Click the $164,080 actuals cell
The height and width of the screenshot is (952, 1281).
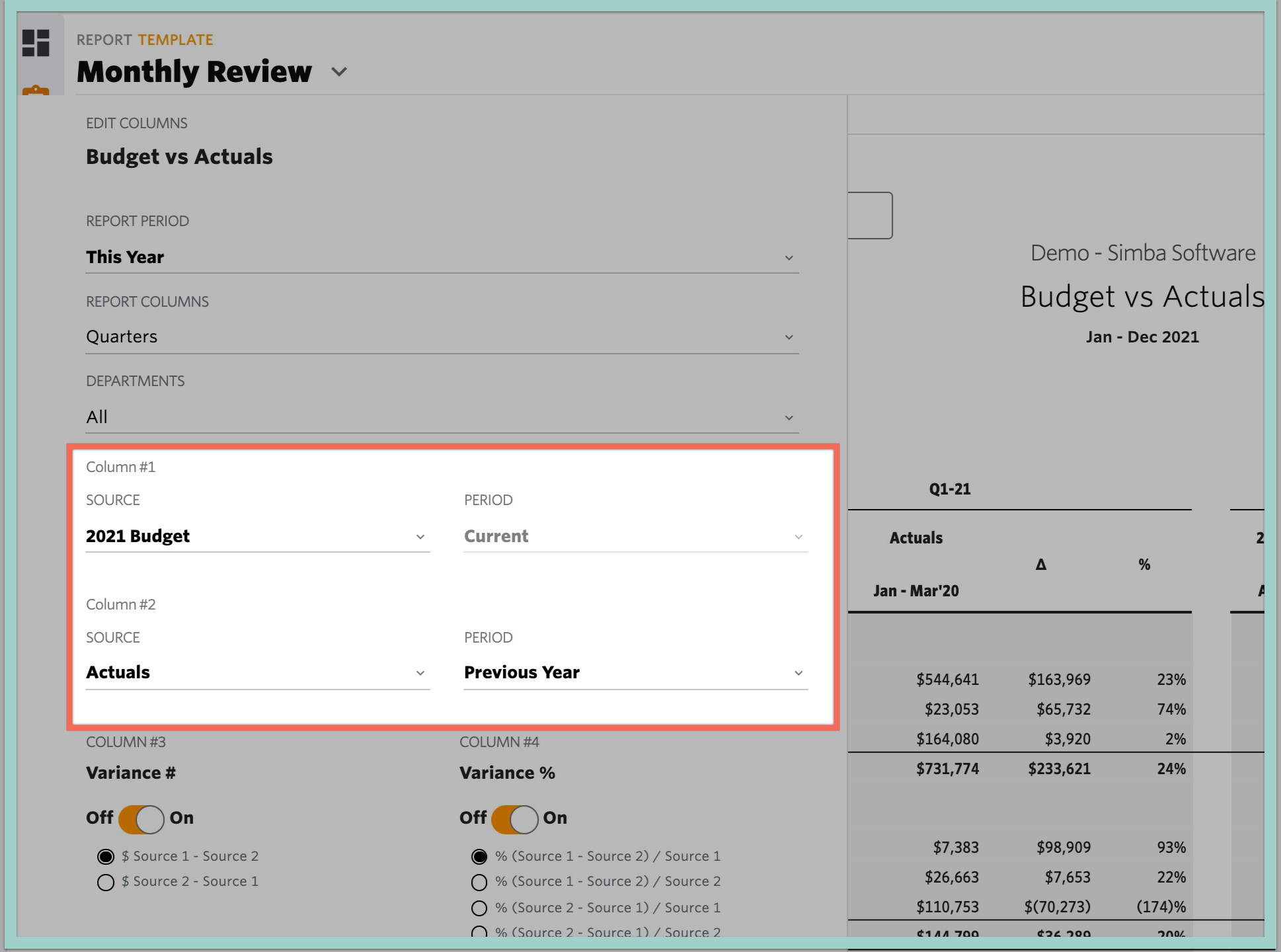(x=947, y=739)
